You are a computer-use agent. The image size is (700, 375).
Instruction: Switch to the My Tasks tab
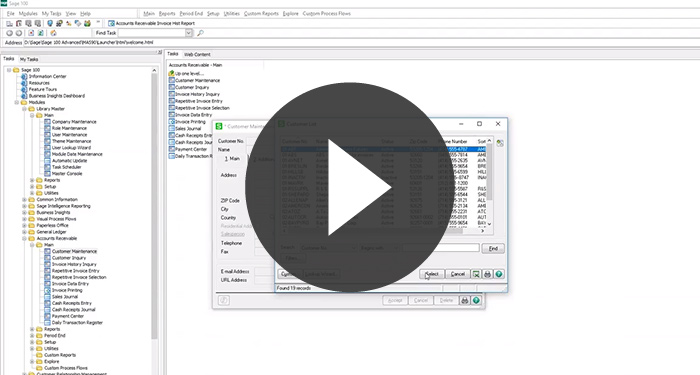click(29, 59)
